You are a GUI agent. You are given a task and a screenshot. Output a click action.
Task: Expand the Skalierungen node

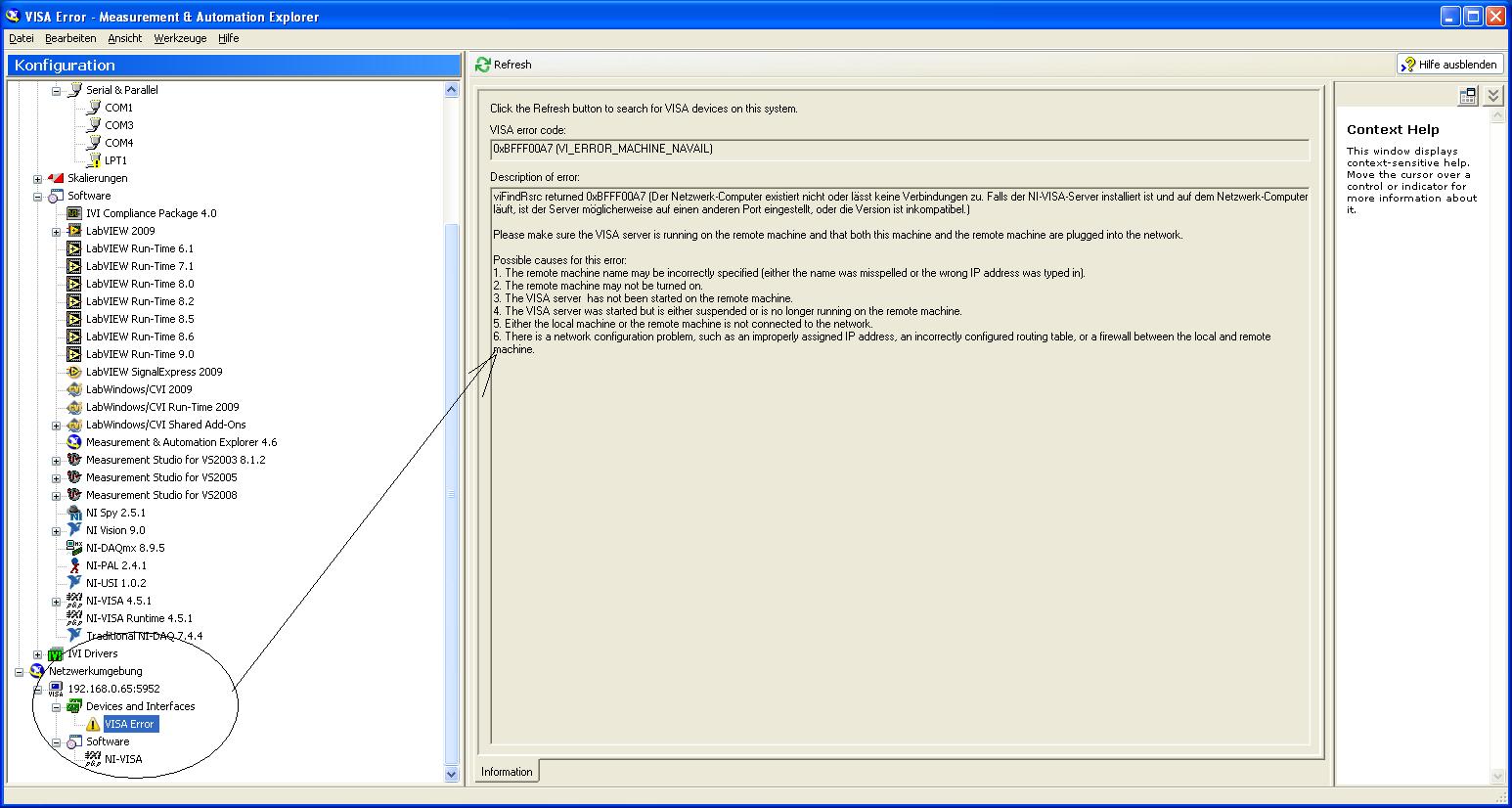[x=37, y=179]
